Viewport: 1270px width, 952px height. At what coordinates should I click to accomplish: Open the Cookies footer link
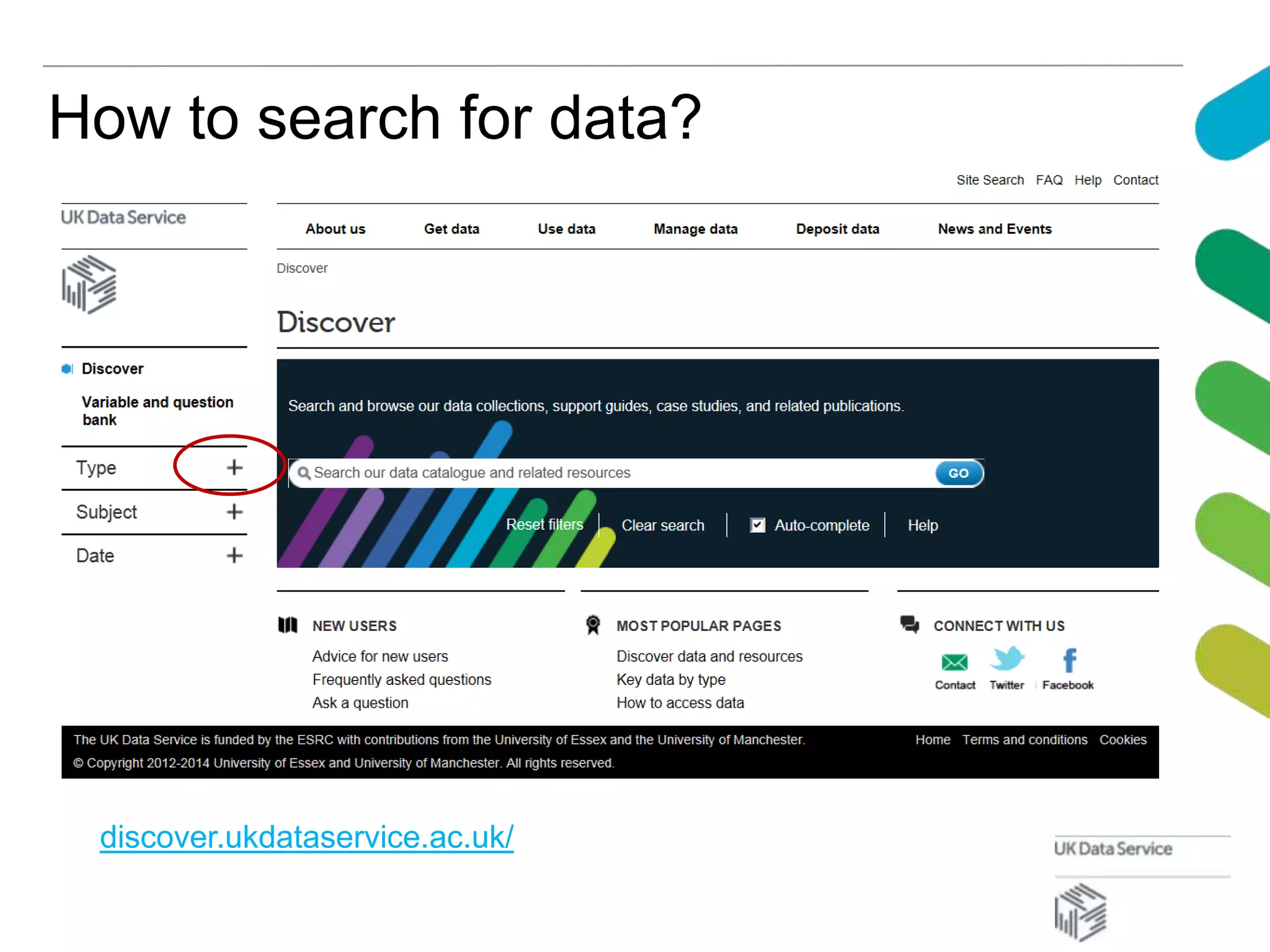pyautogui.click(x=1123, y=740)
